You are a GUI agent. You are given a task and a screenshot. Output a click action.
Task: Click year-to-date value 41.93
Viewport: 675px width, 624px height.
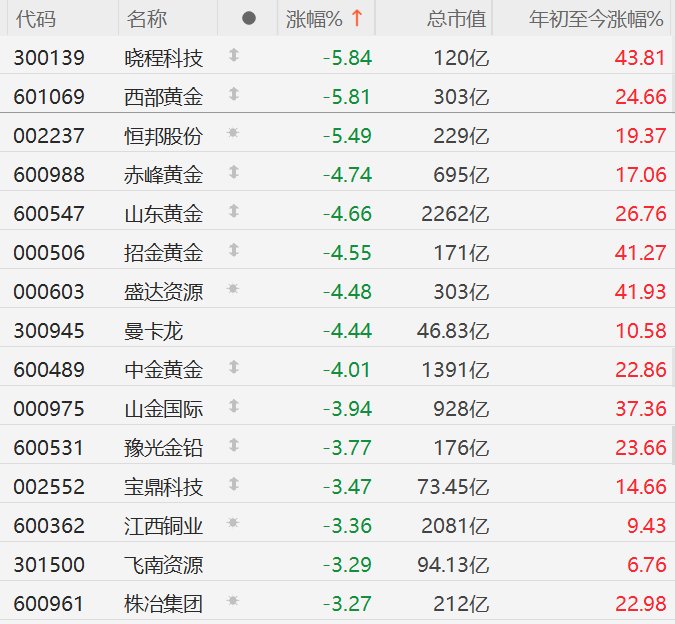[x=640, y=292]
